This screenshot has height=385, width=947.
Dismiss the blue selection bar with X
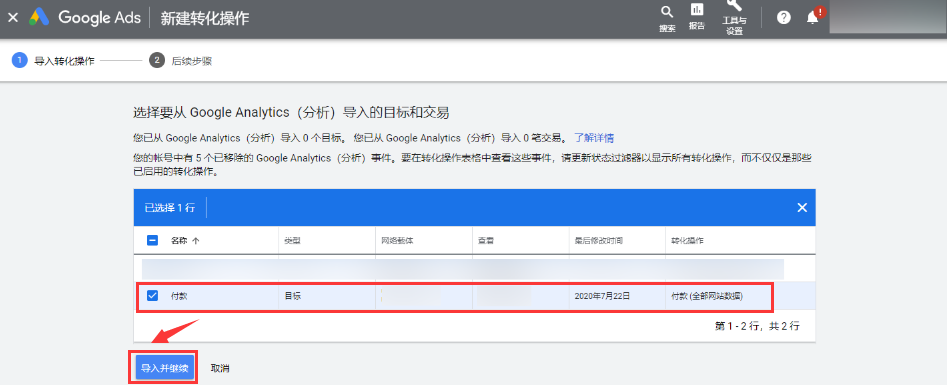pos(802,207)
